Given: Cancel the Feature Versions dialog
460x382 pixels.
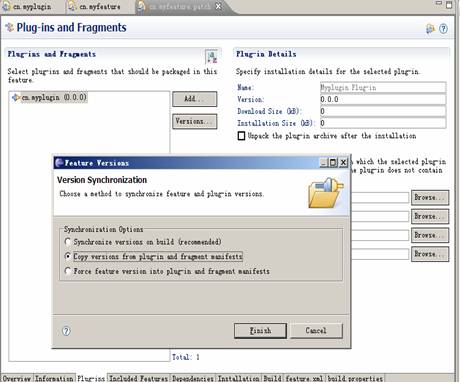Looking at the screenshot, I should (x=316, y=331).
